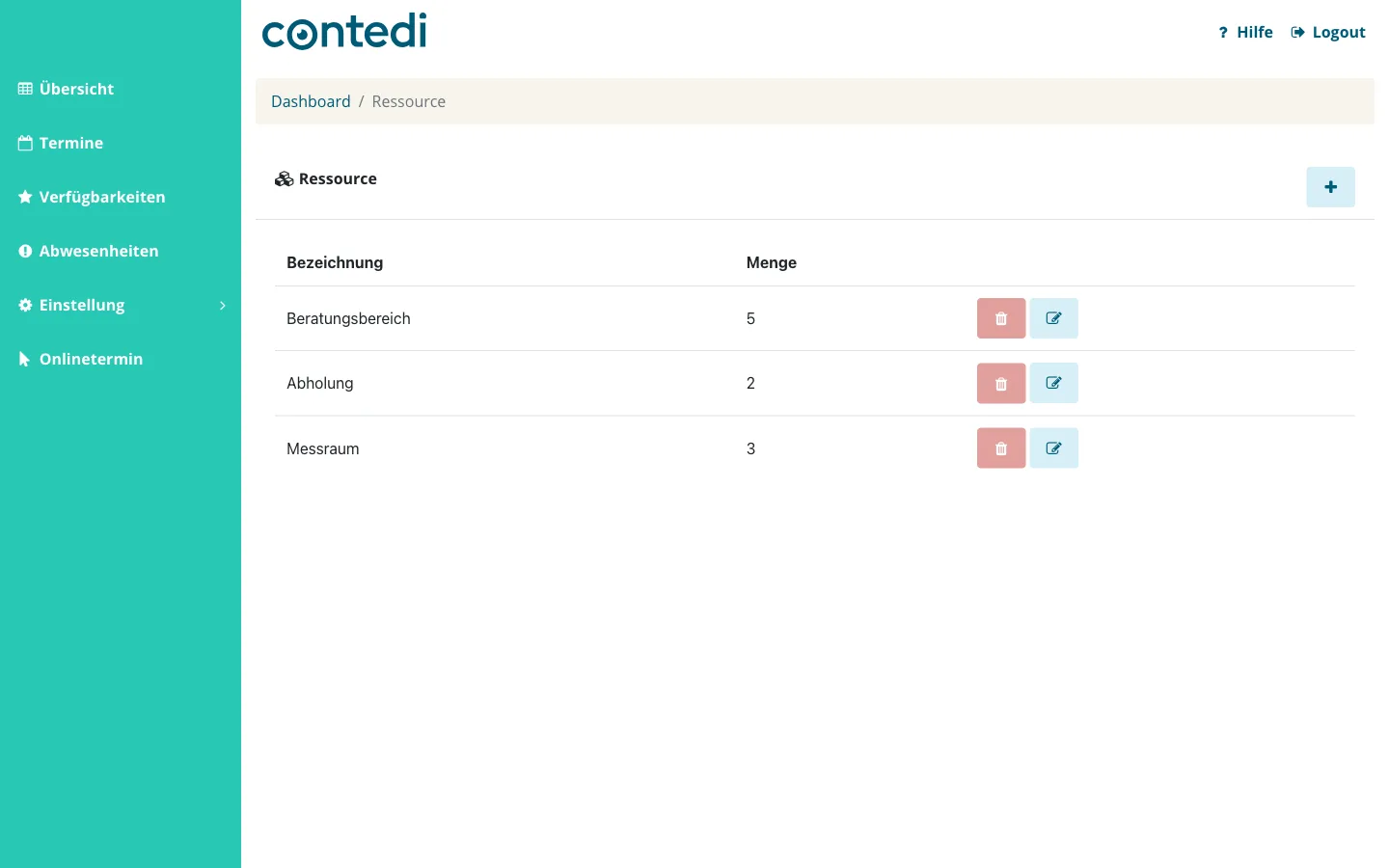
Task: Open Verfügbarkeiten in the sidebar
Action: (92, 197)
